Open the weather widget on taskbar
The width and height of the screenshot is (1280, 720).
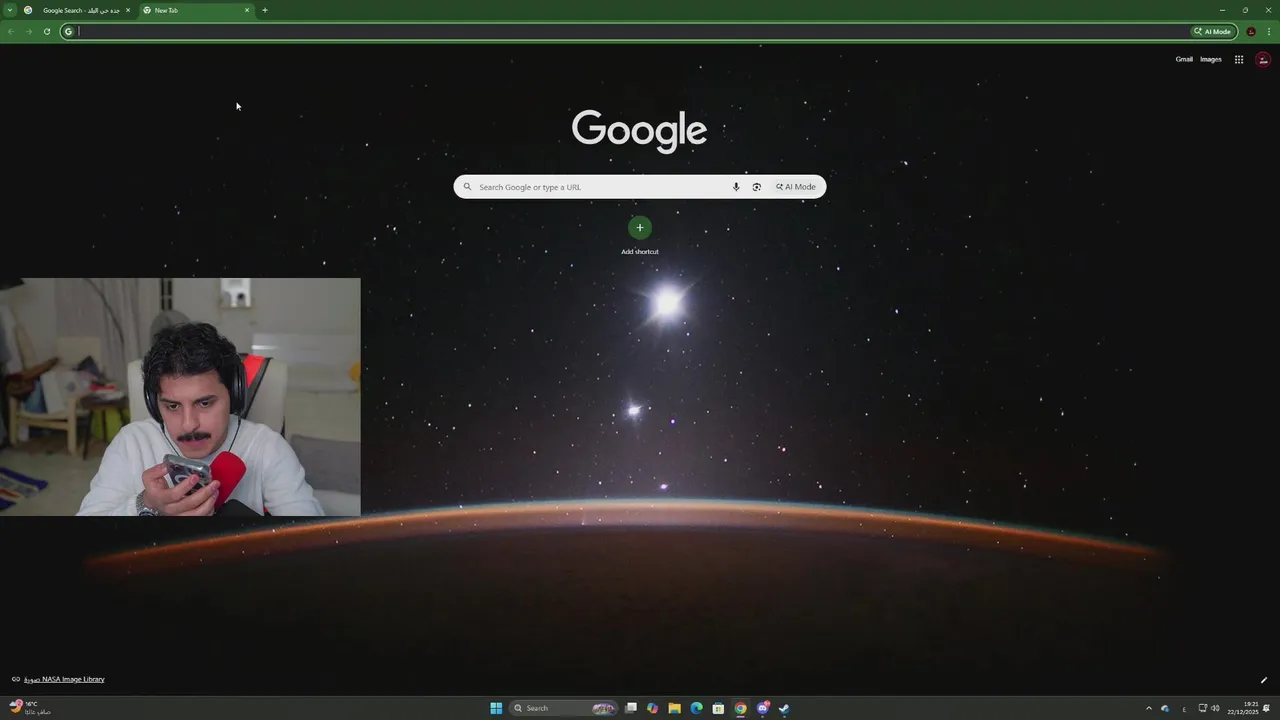[30, 708]
